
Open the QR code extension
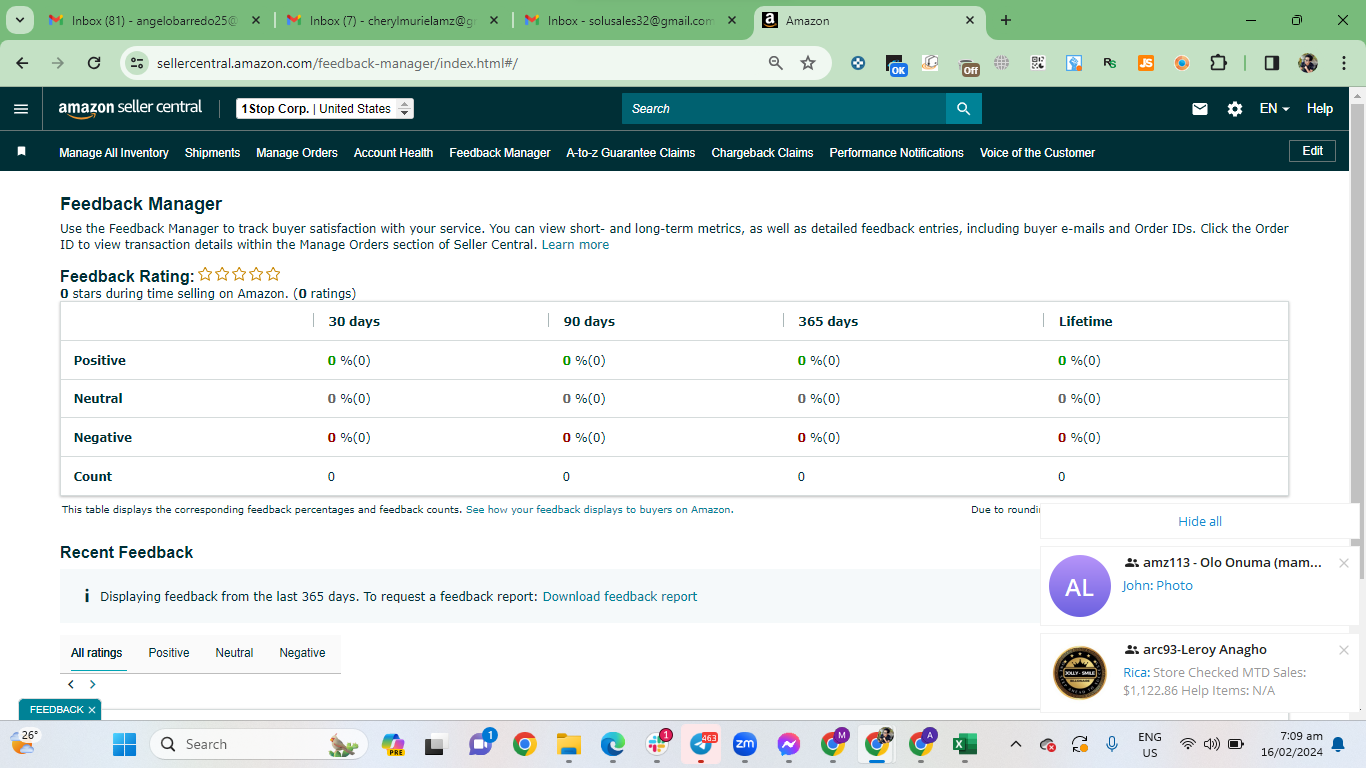coord(1038,63)
